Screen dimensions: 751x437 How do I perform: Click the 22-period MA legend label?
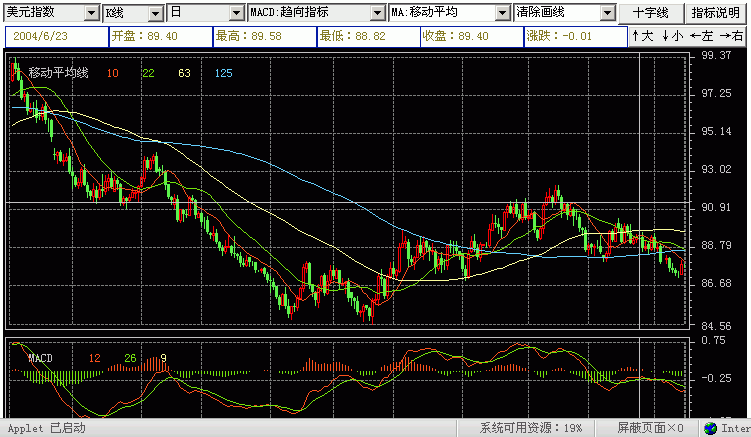[148, 73]
